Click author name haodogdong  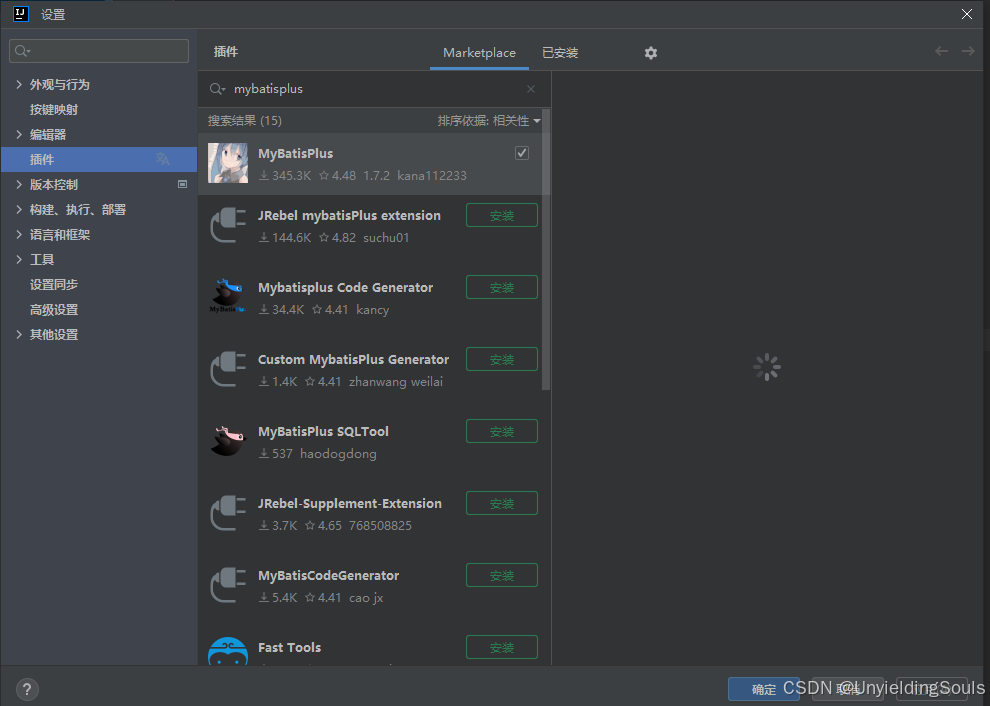(x=338, y=453)
